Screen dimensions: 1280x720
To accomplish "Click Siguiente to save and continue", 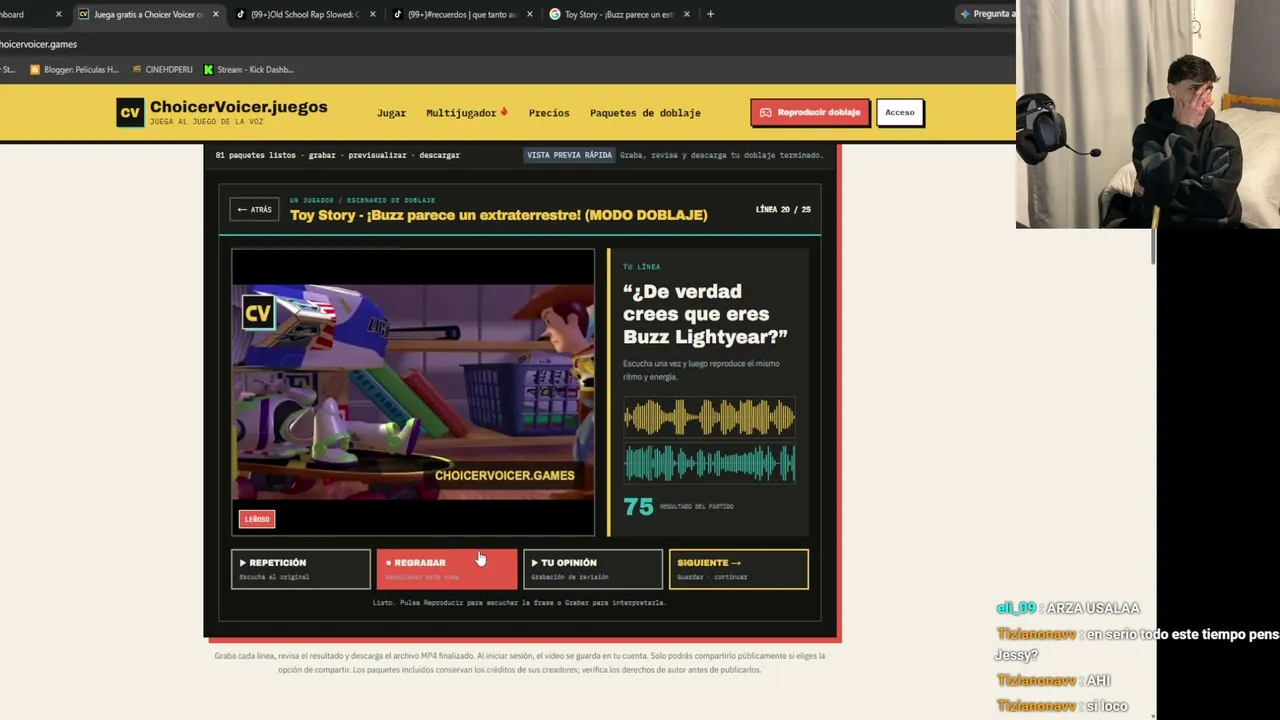I will coord(739,569).
